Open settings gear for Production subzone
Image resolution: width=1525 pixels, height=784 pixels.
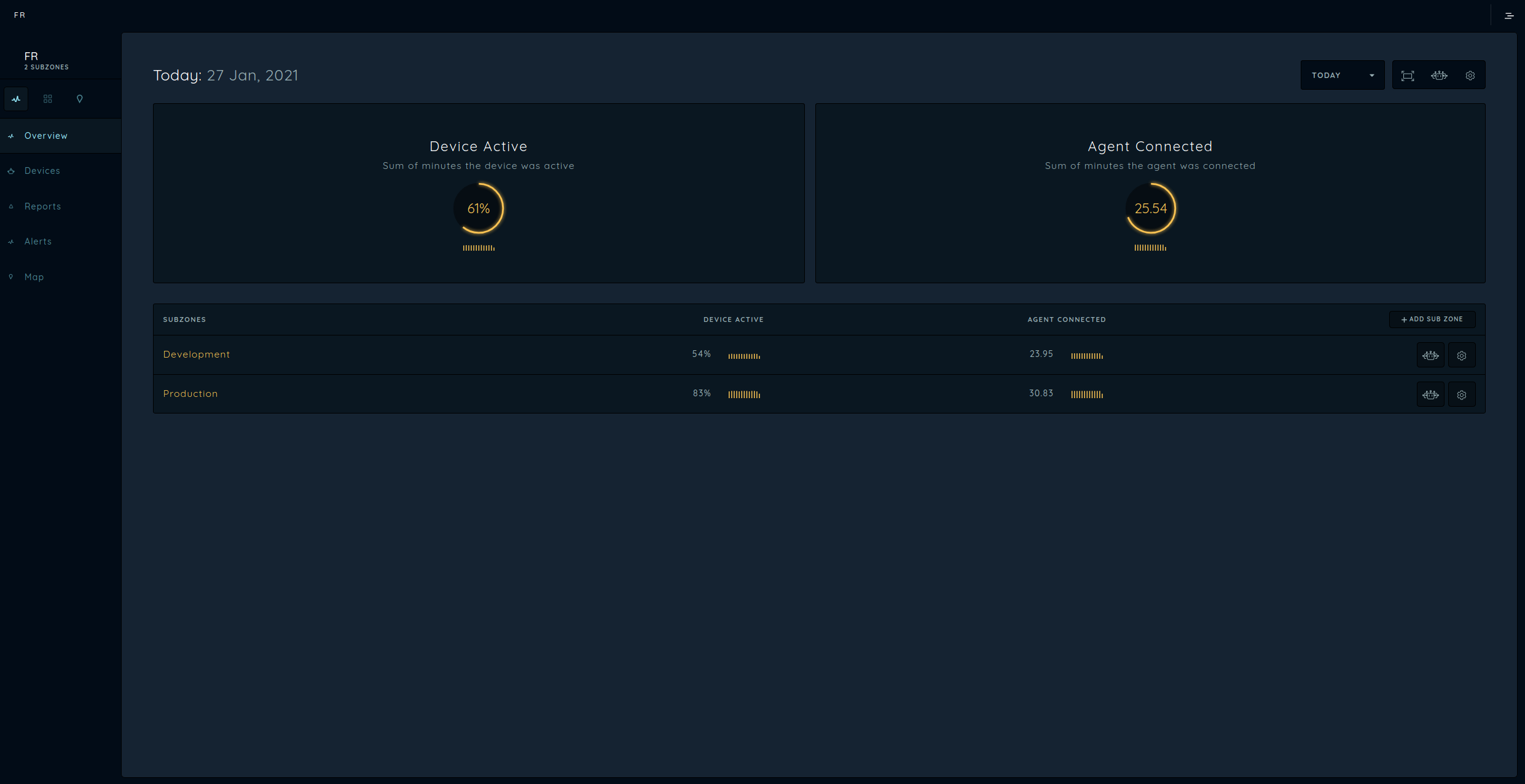coord(1462,395)
